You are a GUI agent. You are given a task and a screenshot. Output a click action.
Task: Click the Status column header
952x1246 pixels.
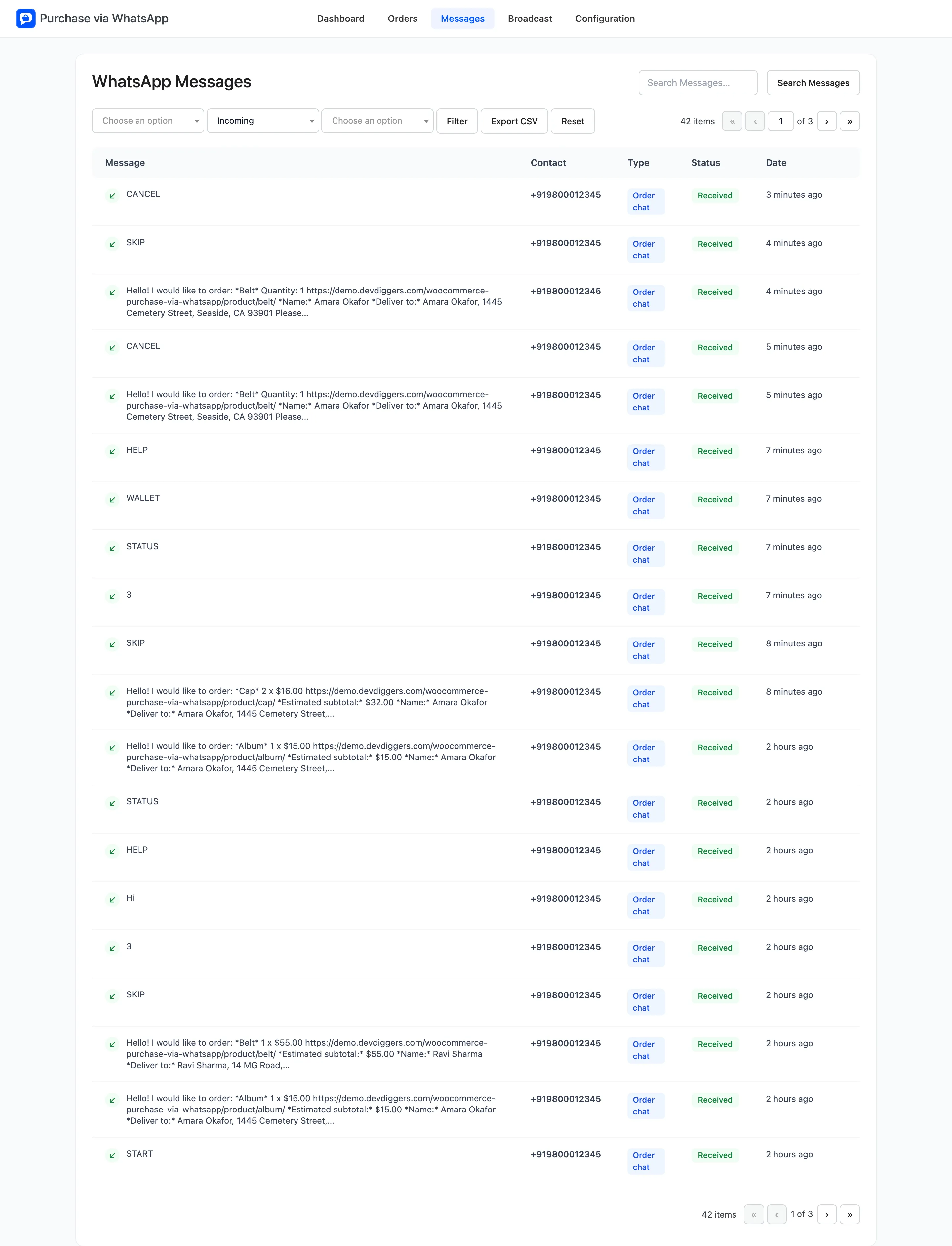[x=705, y=163]
